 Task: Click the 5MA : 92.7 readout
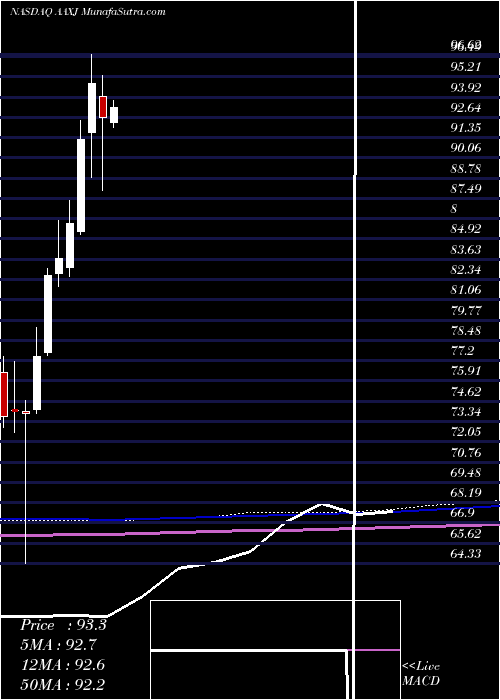click(x=59, y=645)
